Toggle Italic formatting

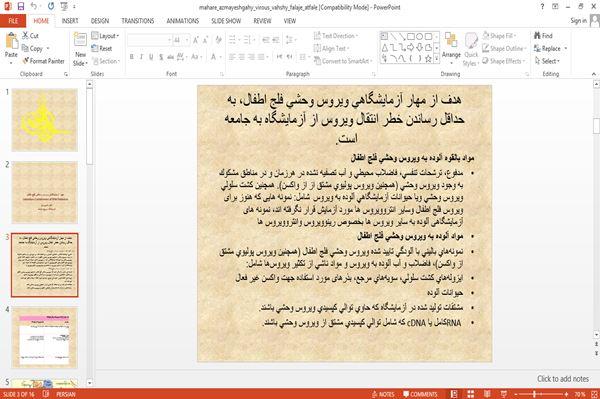pyautogui.click(x=141, y=57)
